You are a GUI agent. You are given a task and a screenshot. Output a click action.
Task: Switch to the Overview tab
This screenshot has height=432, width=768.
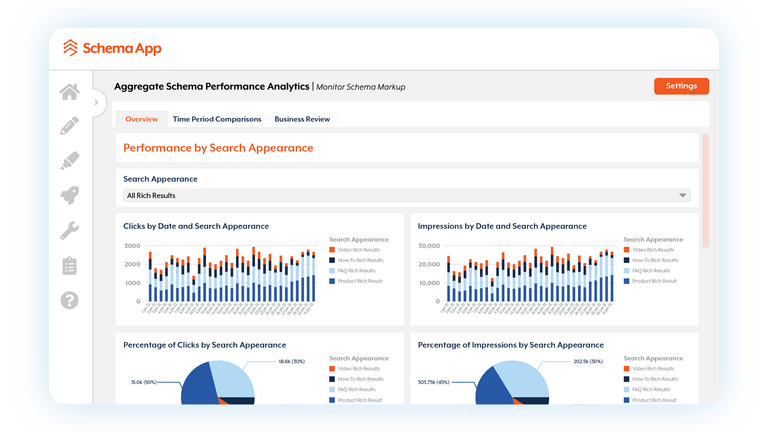coord(142,119)
